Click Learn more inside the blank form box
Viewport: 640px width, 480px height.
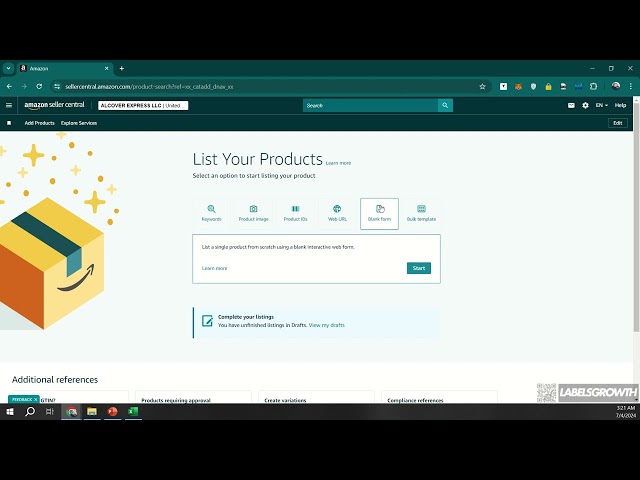pos(214,268)
